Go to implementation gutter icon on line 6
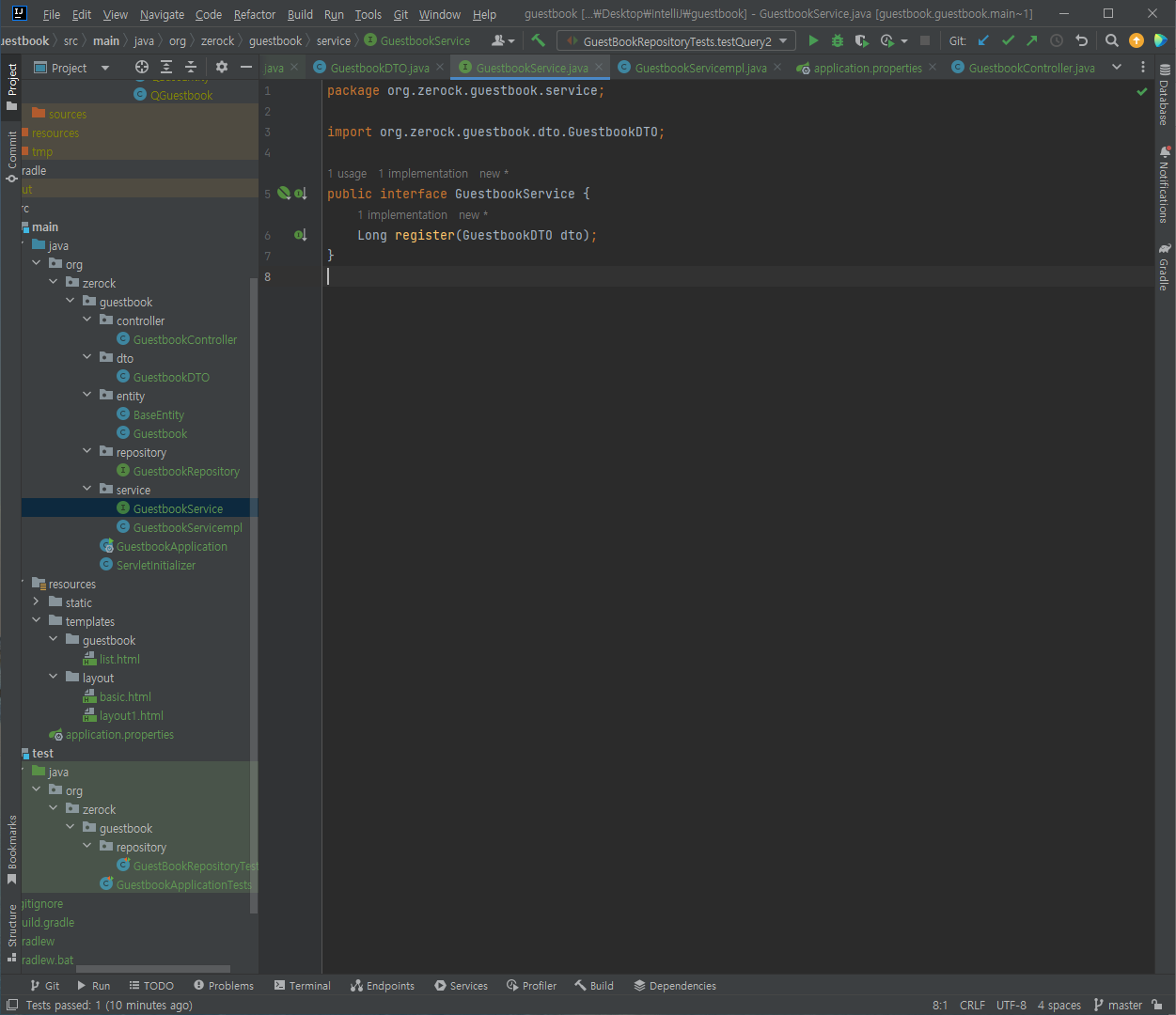Image resolution: width=1176 pixels, height=1015 pixels. [300, 235]
